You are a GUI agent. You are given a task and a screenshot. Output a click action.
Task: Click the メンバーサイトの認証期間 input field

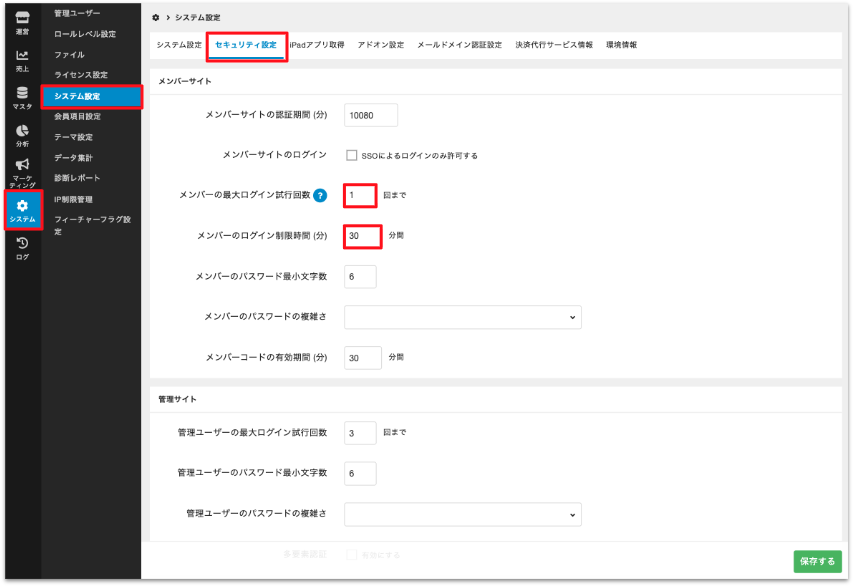click(x=370, y=115)
